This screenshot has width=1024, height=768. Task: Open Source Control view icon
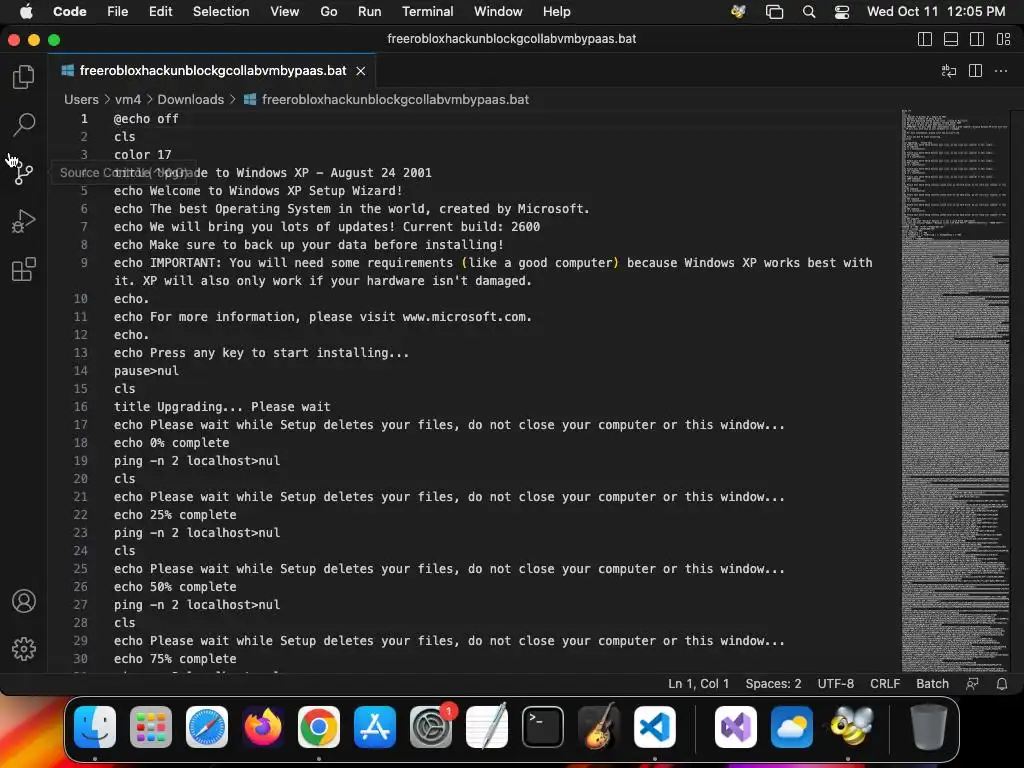(x=24, y=173)
